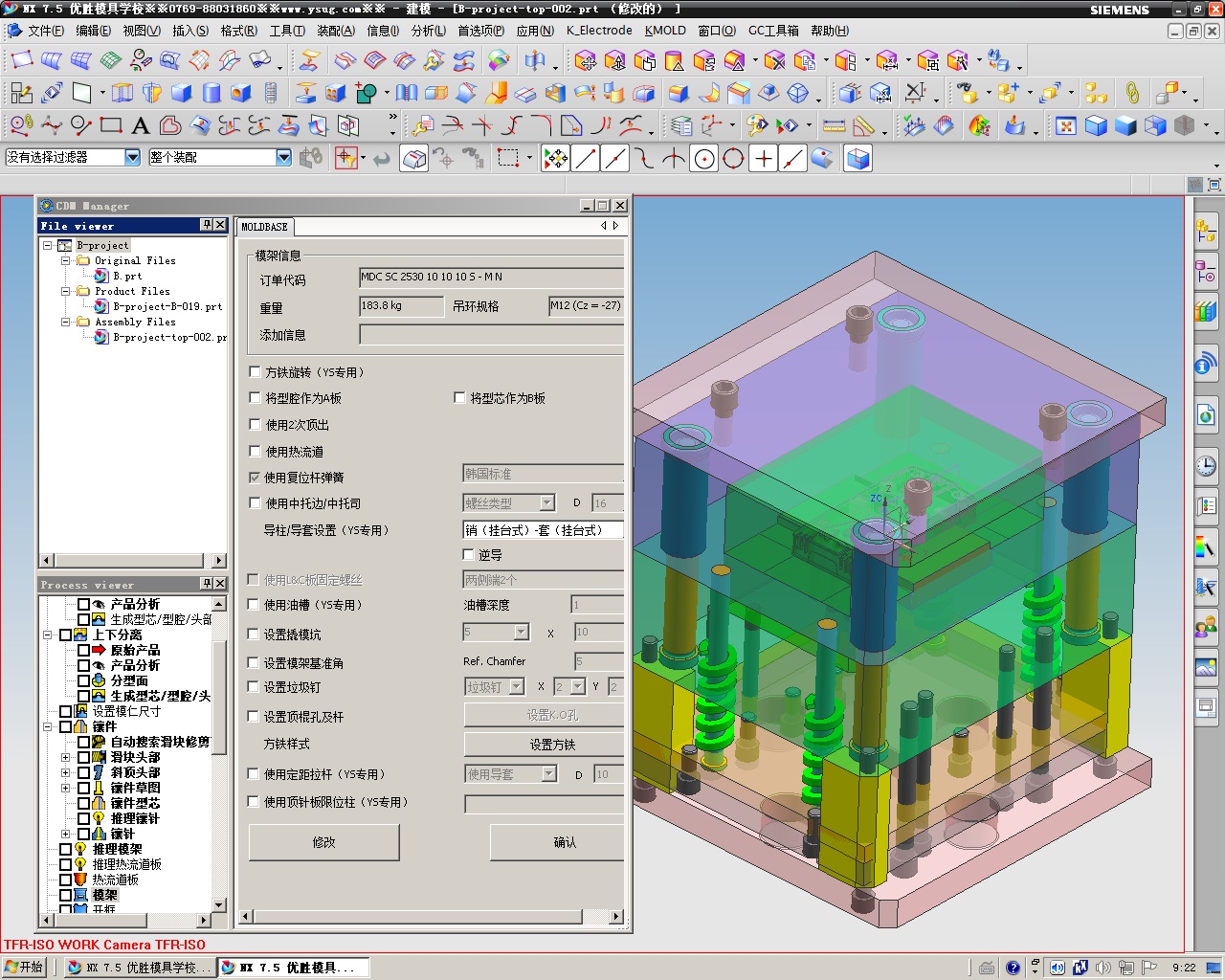Click the 确认 button
The image size is (1225, 980).
[x=558, y=842]
